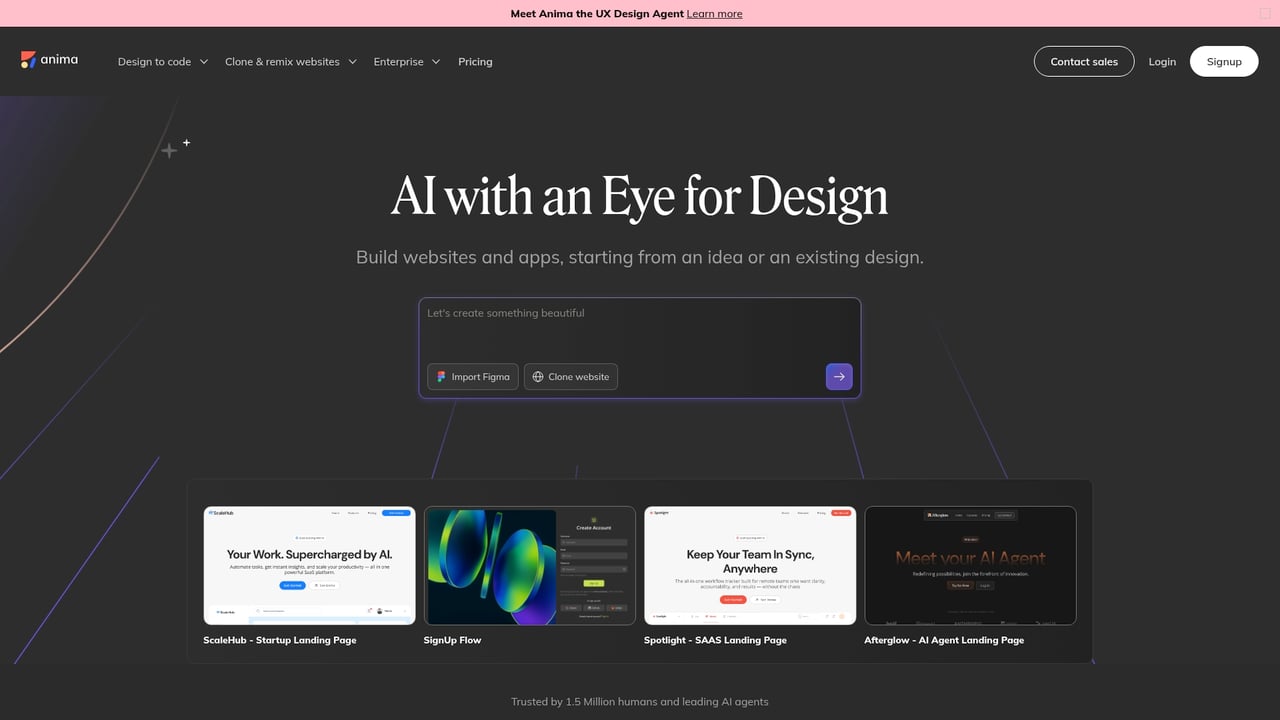Select the Import Figma option
Screen dimensions: 1280x720
pos(472,376)
